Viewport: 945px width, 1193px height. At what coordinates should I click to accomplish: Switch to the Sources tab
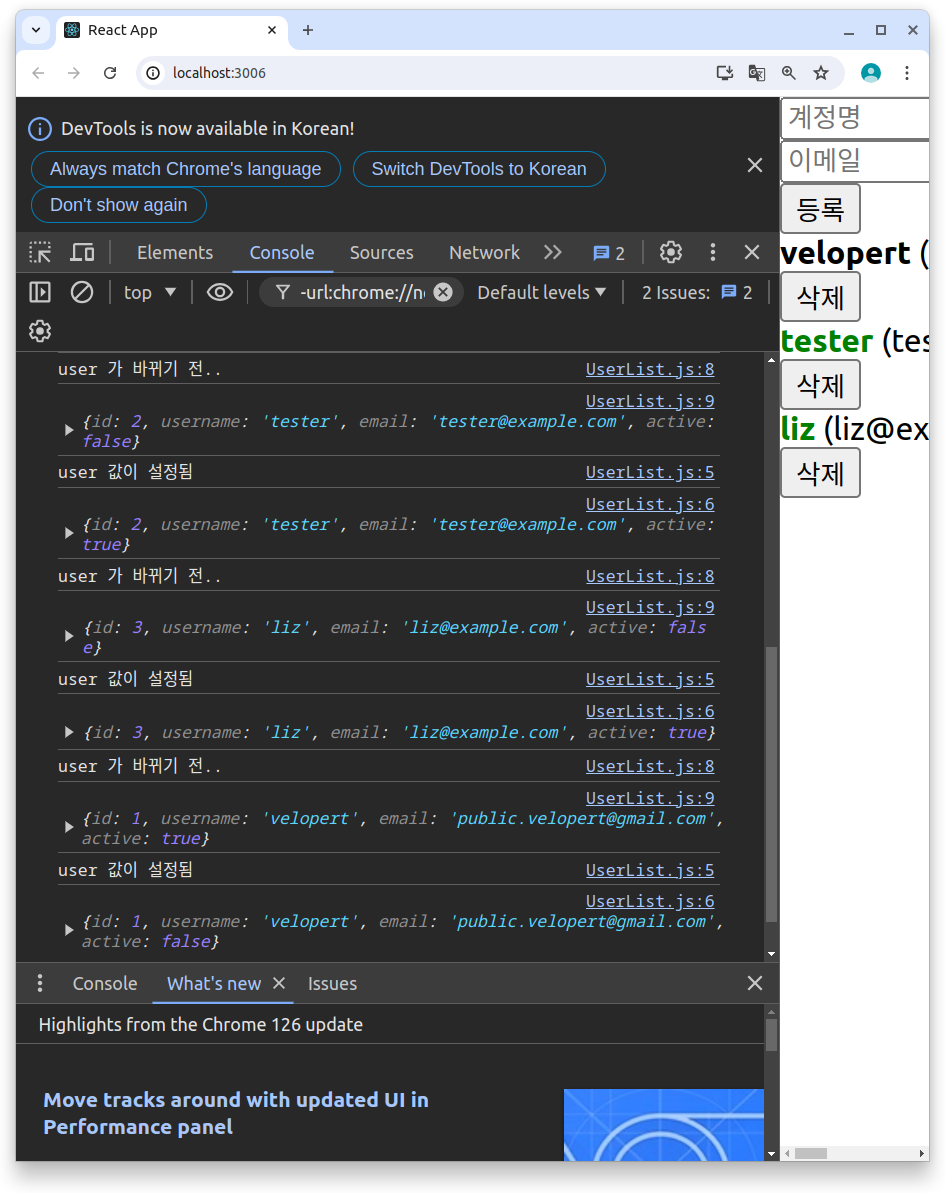click(x=381, y=253)
